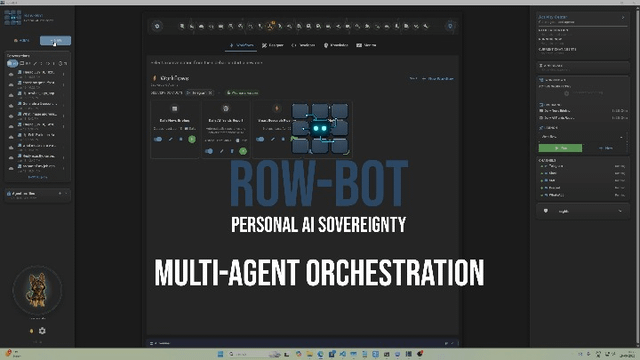This screenshot has height=360, width=640.
Task: Edit the first workflow card with pencil icon
Action: click(171, 140)
